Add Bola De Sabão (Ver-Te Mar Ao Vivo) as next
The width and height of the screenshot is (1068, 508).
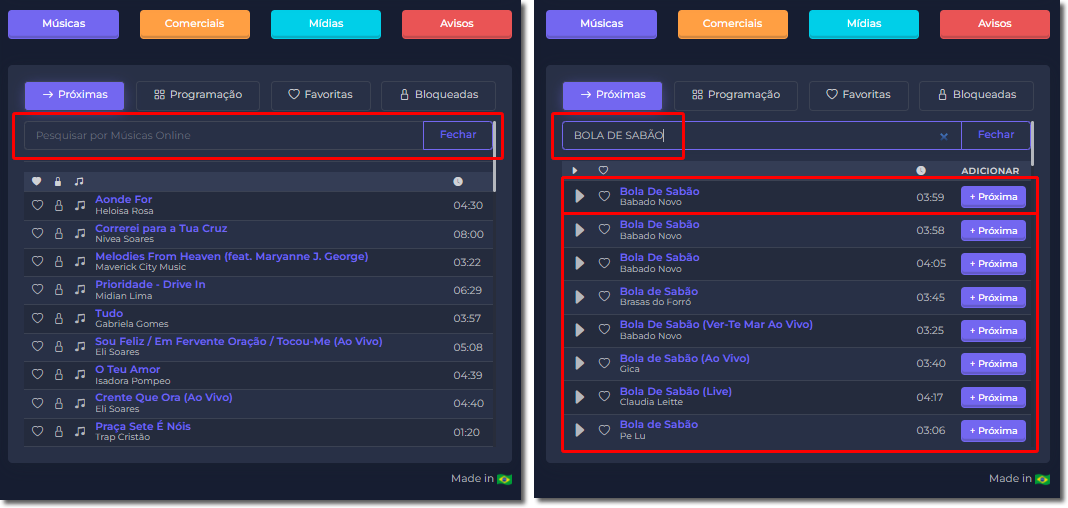[993, 330]
